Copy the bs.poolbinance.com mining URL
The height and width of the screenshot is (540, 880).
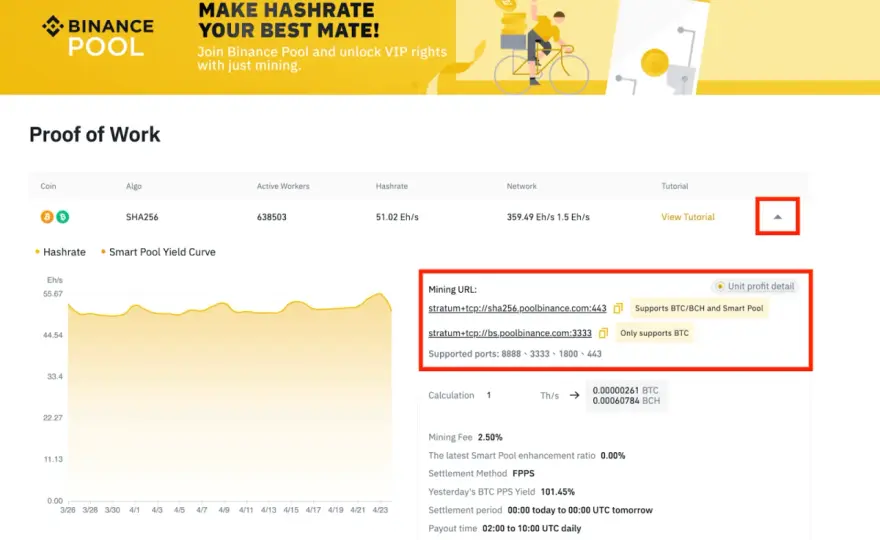click(x=603, y=333)
